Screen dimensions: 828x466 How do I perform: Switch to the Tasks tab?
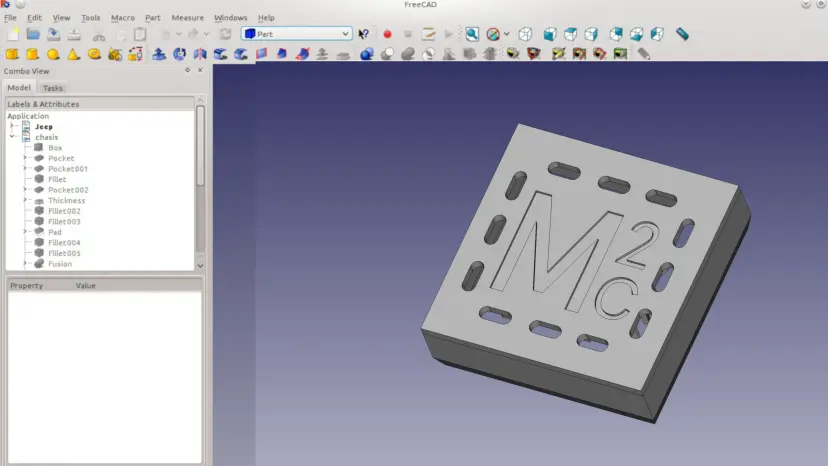pyautogui.click(x=53, y=88)
